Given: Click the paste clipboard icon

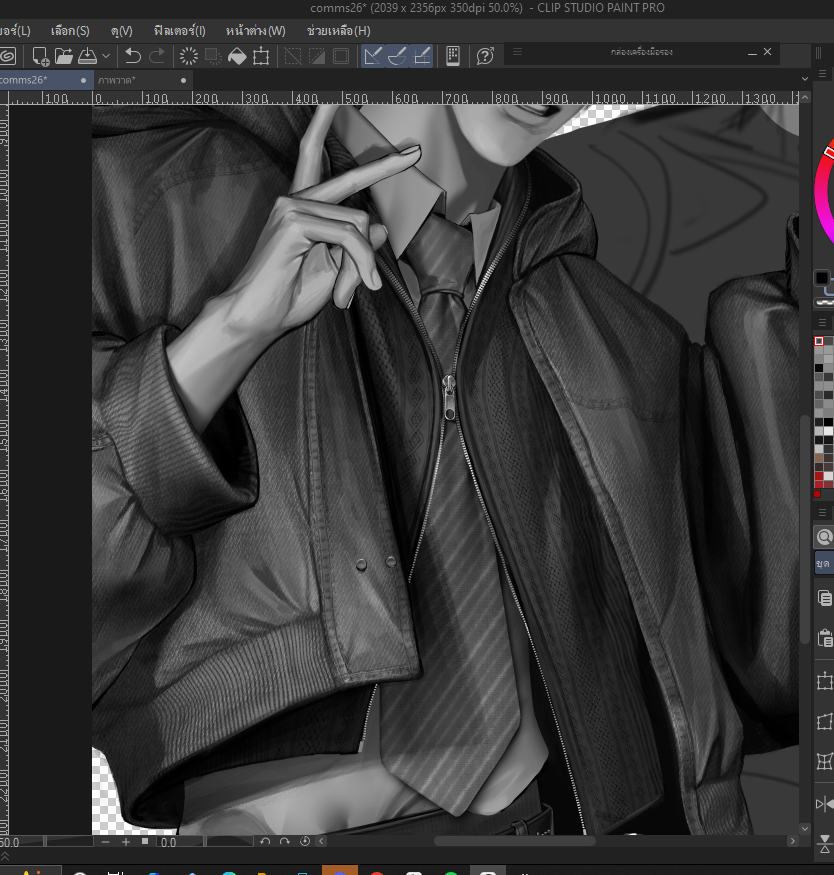Looking at the screenshot, I should click(825, 638).
